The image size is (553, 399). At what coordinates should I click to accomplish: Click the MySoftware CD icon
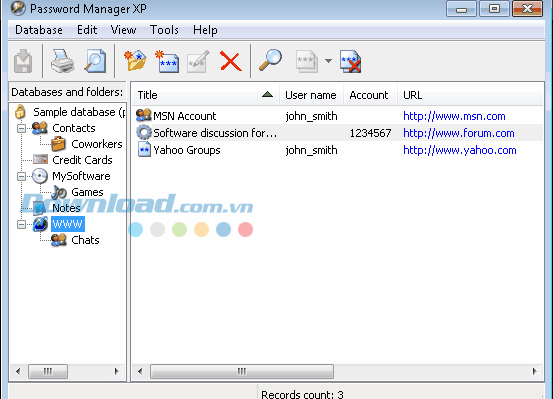tap(40, 176)
